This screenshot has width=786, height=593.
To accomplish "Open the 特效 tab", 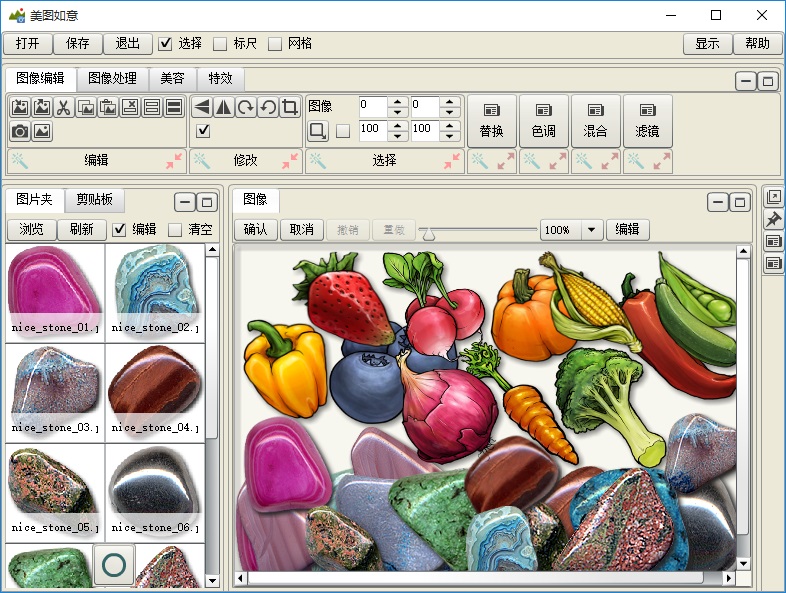I will coord(221,78).
